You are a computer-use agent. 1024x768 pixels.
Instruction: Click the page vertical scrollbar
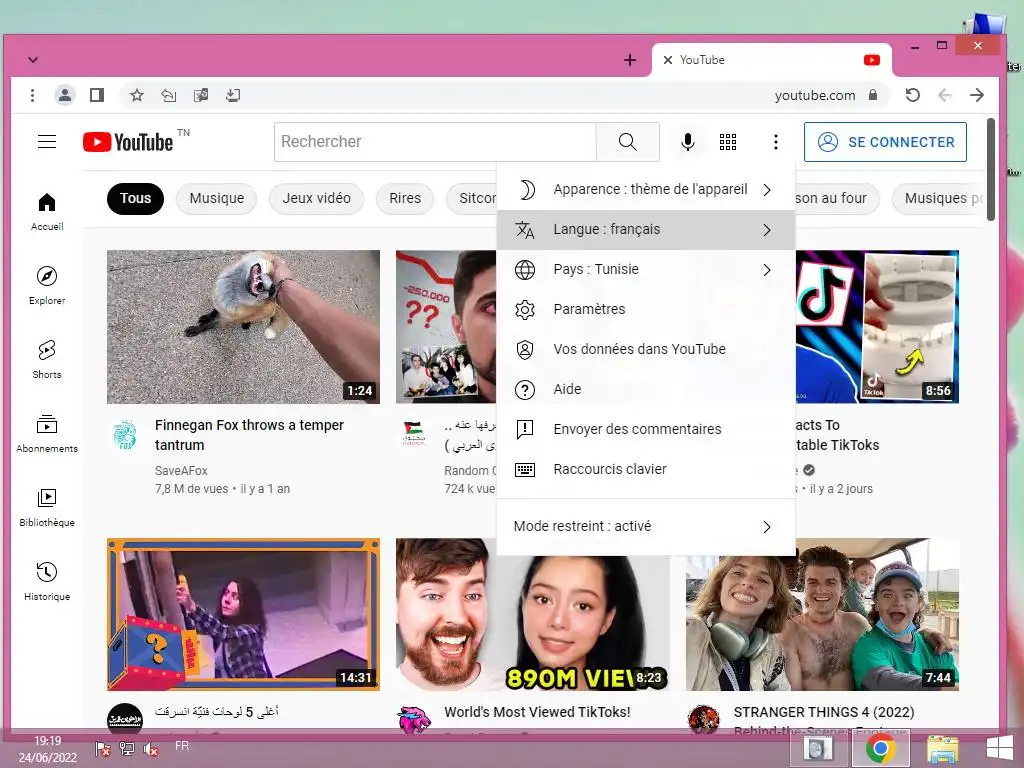991,170
